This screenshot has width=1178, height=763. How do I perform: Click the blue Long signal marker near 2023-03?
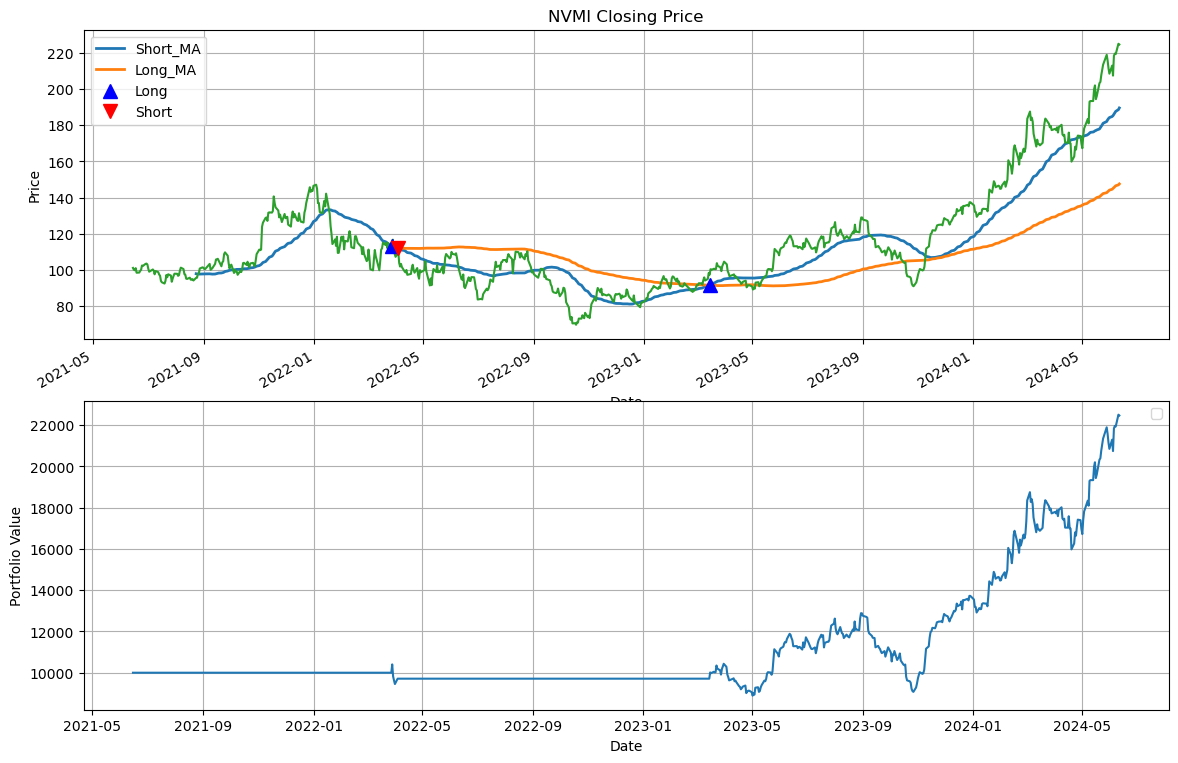(x=710, y=285)
